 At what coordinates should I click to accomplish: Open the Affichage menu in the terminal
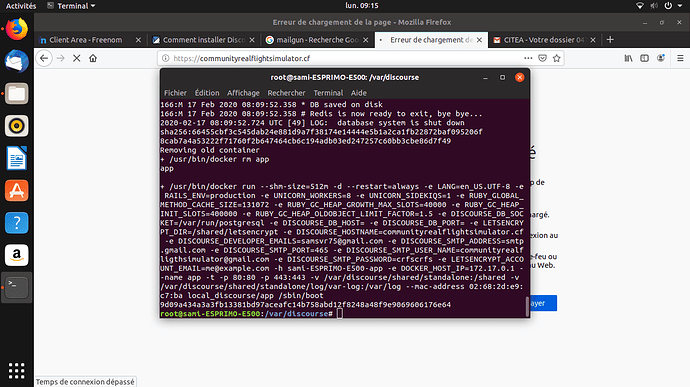[243, 93]
